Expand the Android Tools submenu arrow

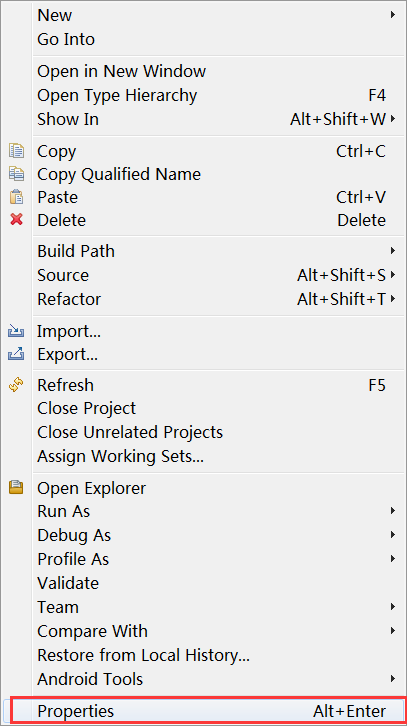[x=392, y=679]
